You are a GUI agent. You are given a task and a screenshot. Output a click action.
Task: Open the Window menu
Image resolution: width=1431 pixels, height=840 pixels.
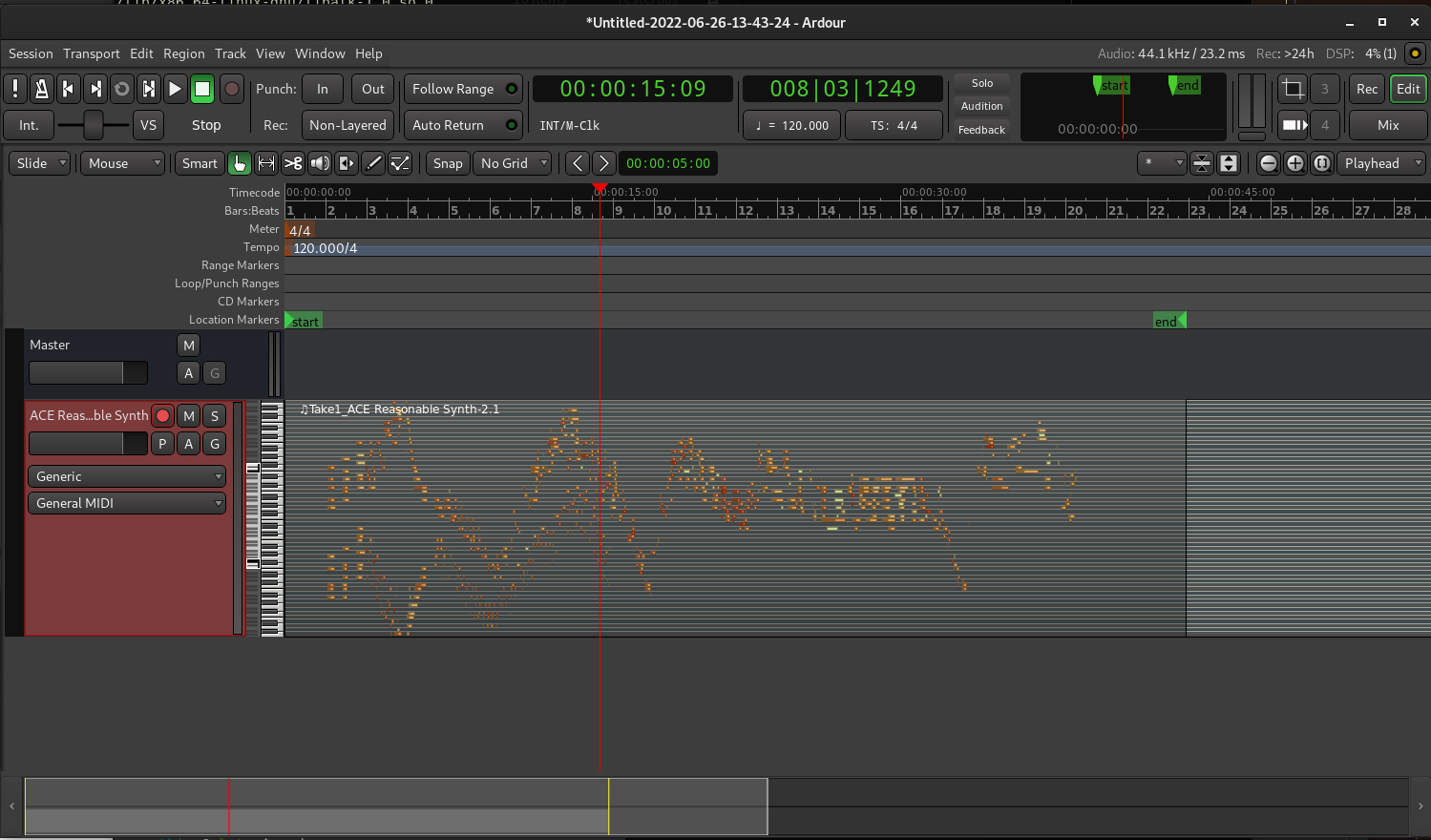[x=320, y=53]
